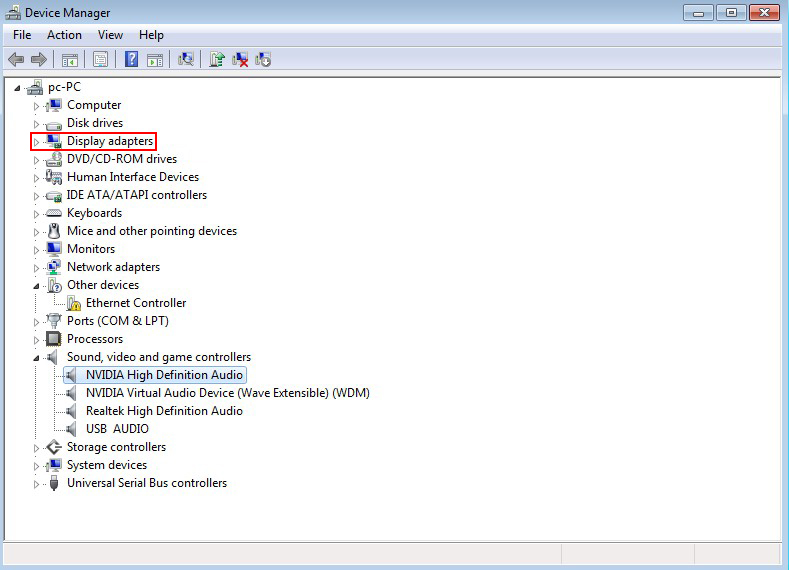Select Realtek High Definition Audio device
789x570 pixels.
coord(164,411)
